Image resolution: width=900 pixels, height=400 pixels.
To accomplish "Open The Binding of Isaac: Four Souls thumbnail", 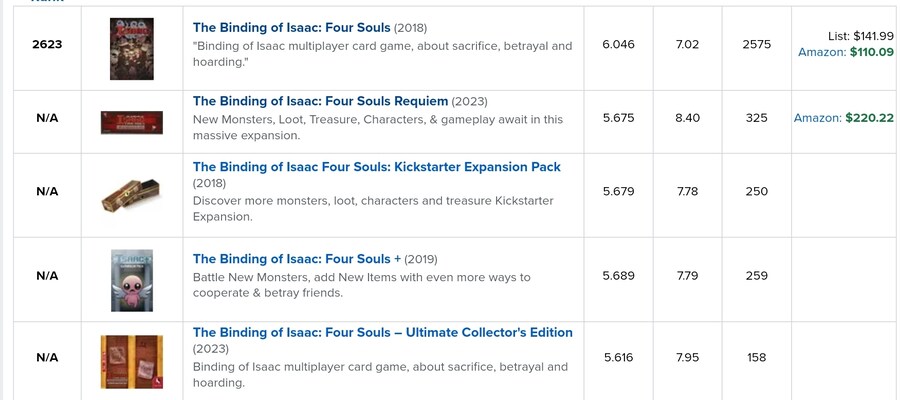I will coord(131,49).
